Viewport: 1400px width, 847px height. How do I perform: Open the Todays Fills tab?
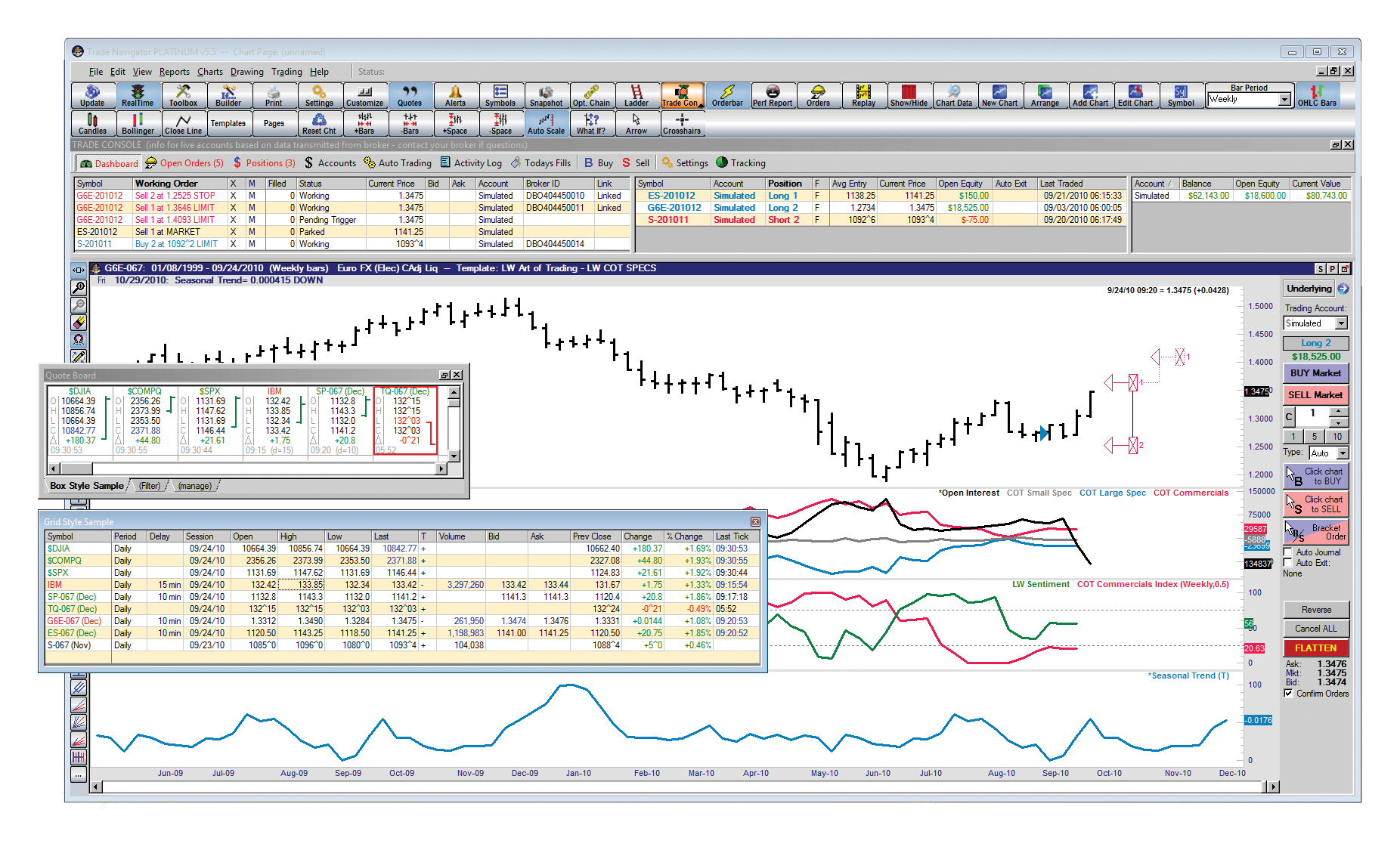pos(540,163)
